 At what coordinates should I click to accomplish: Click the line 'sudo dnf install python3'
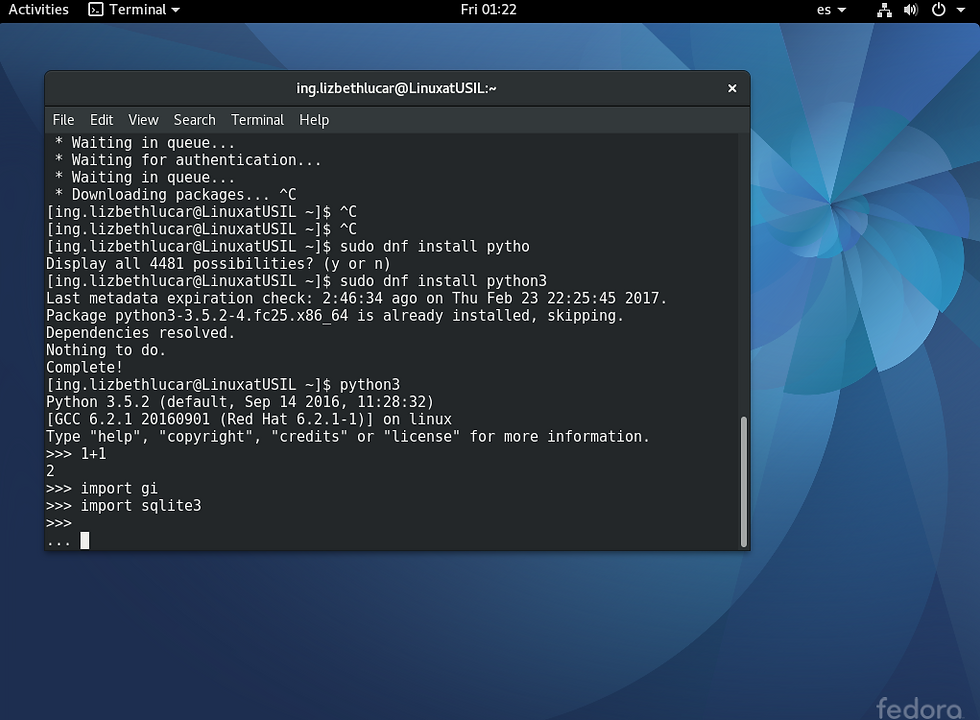point(297,281)
